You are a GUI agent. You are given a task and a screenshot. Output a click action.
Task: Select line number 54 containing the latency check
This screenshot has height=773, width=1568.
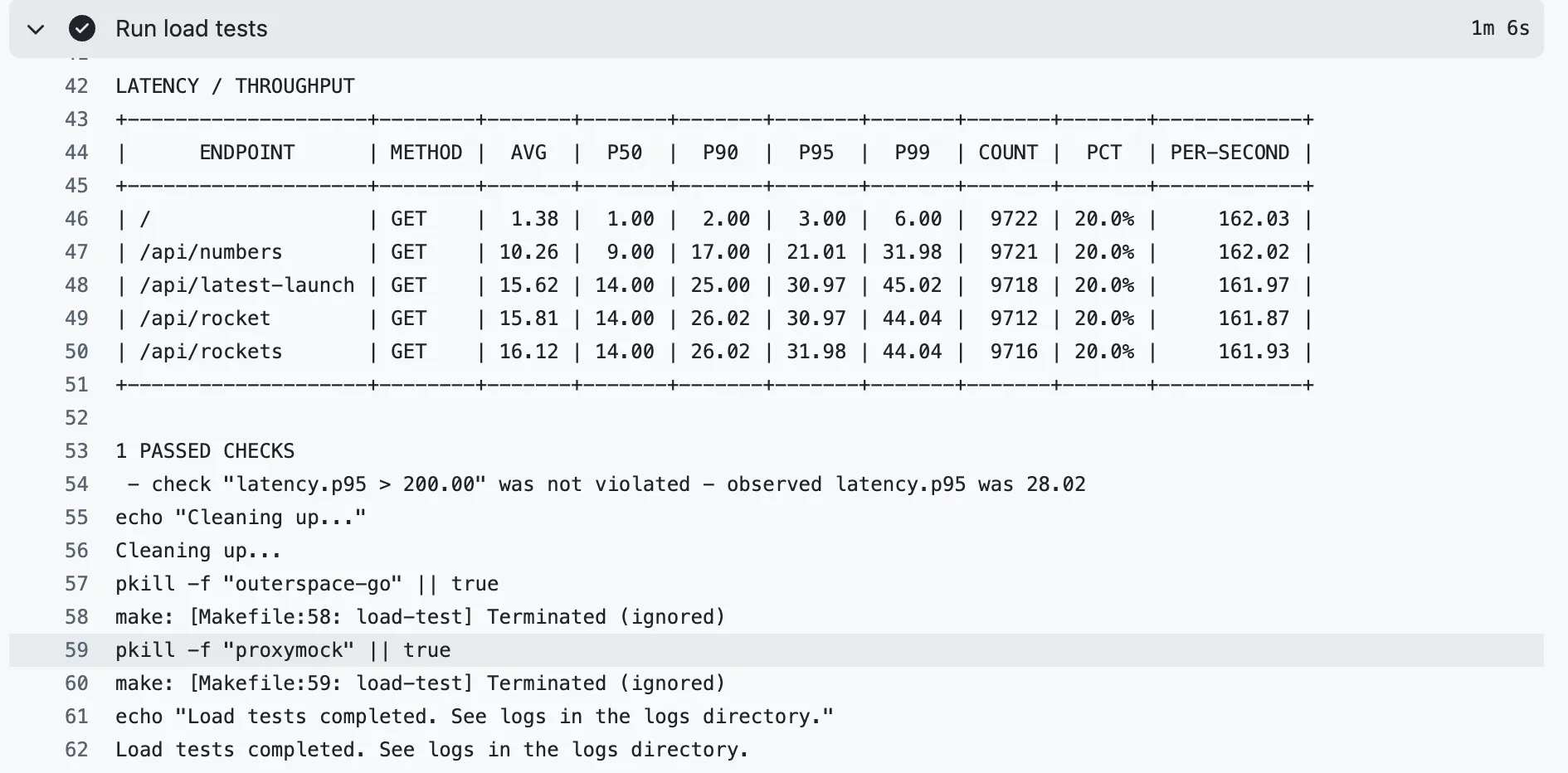tap(75, 484)
